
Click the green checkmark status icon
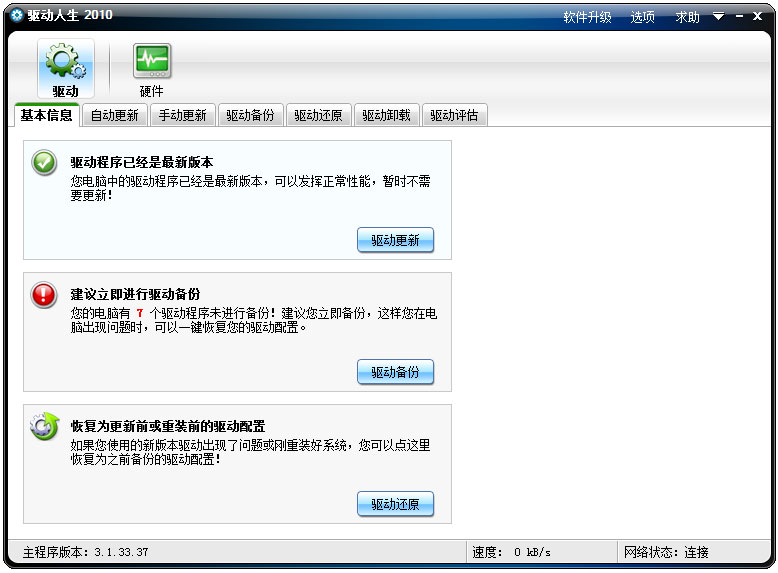click(44, 162)
